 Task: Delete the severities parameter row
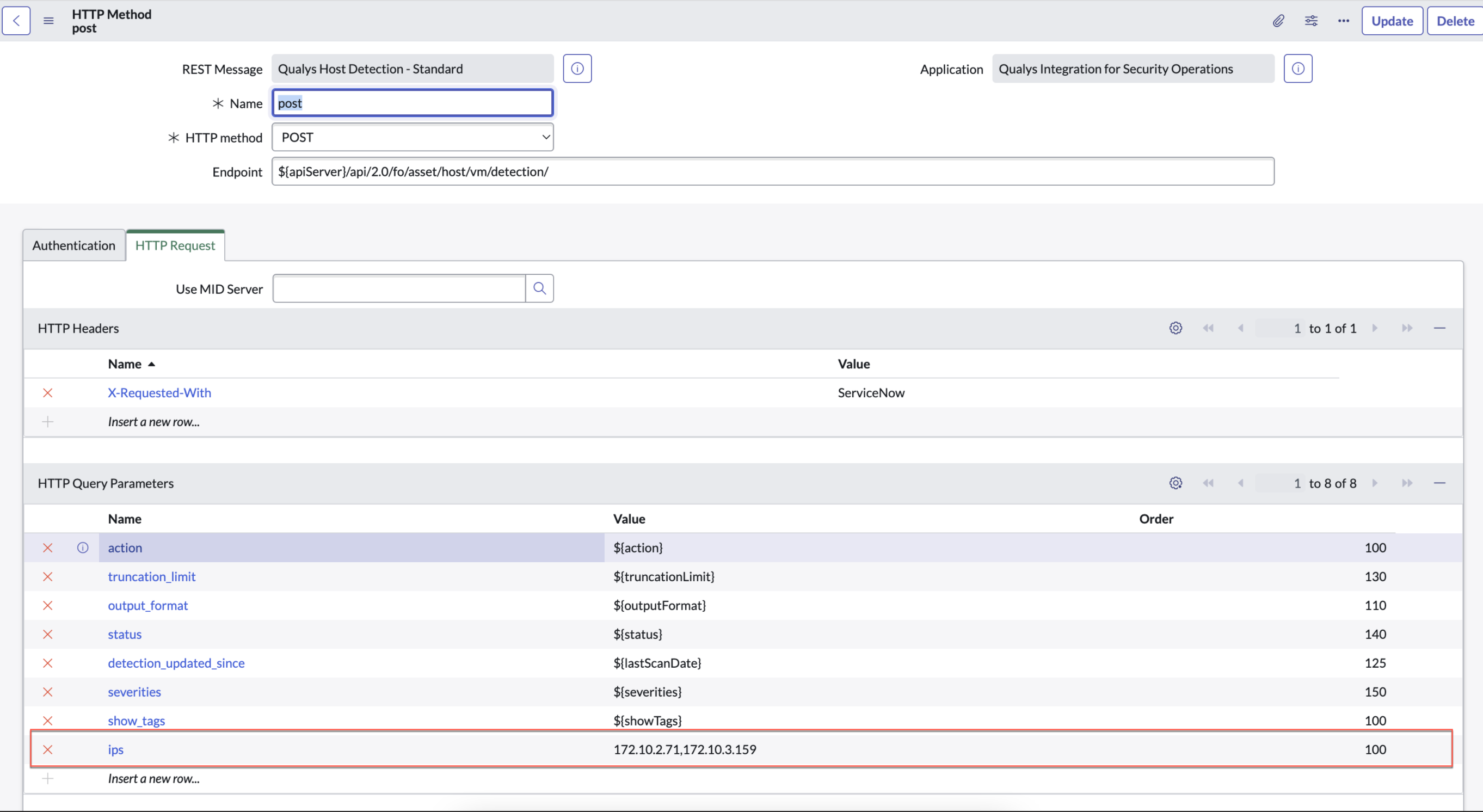tap(48, 692)
